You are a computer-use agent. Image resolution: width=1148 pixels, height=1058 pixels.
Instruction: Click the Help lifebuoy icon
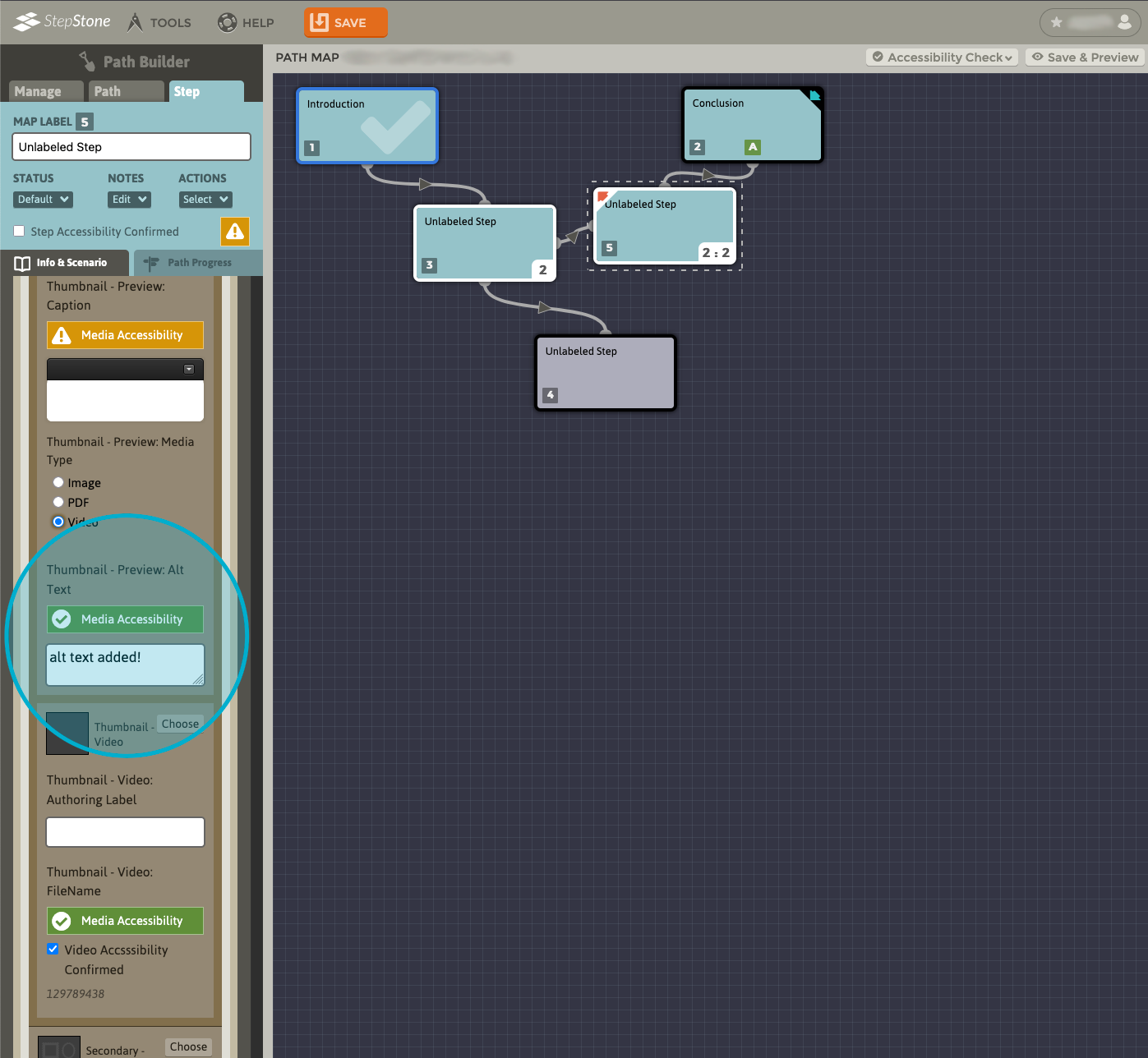[x=227, y=22]
